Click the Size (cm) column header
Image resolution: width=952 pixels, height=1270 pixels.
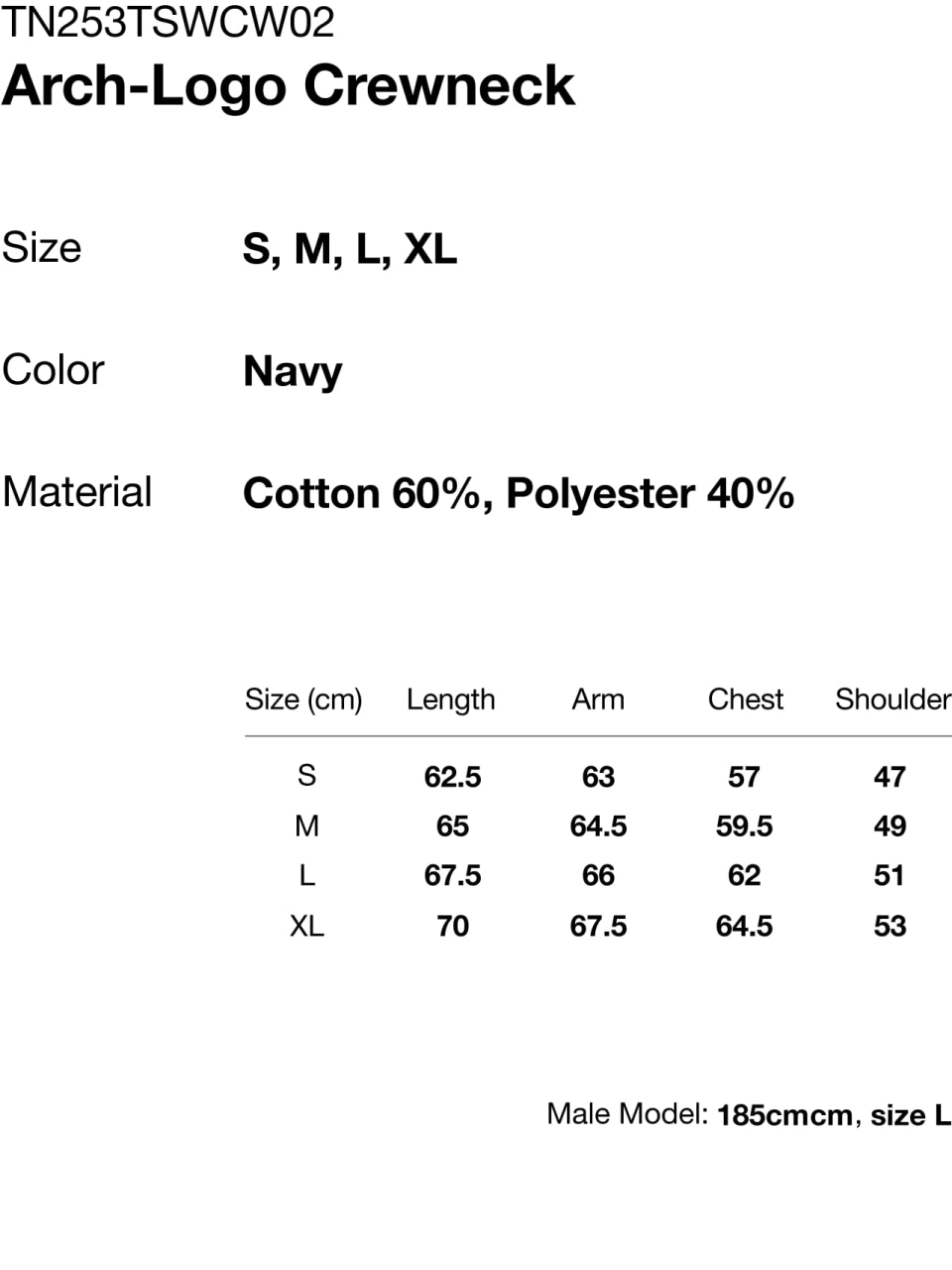point(303,699)
